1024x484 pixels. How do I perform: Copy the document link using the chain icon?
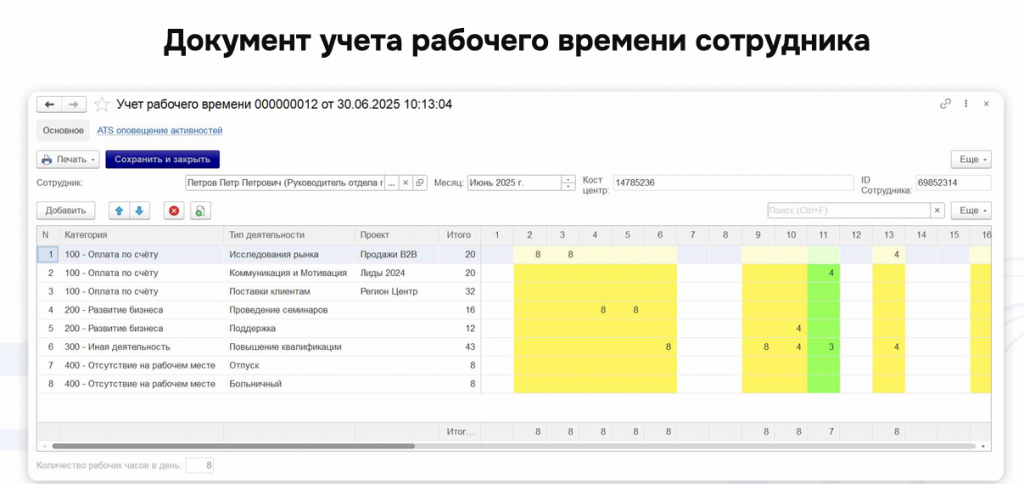(945, 104)
